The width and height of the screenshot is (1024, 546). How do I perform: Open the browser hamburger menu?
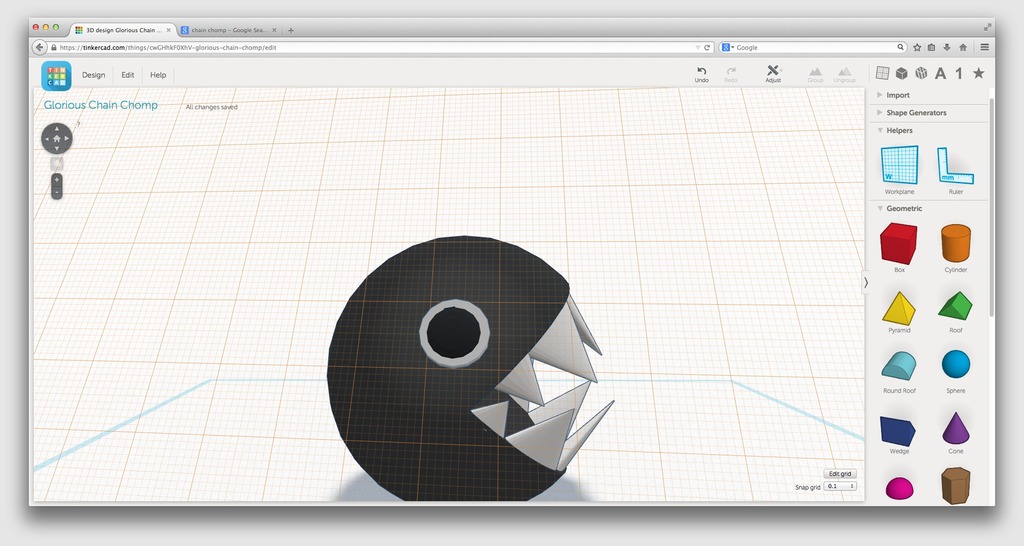pyautogui.click(x=984, y=48)
